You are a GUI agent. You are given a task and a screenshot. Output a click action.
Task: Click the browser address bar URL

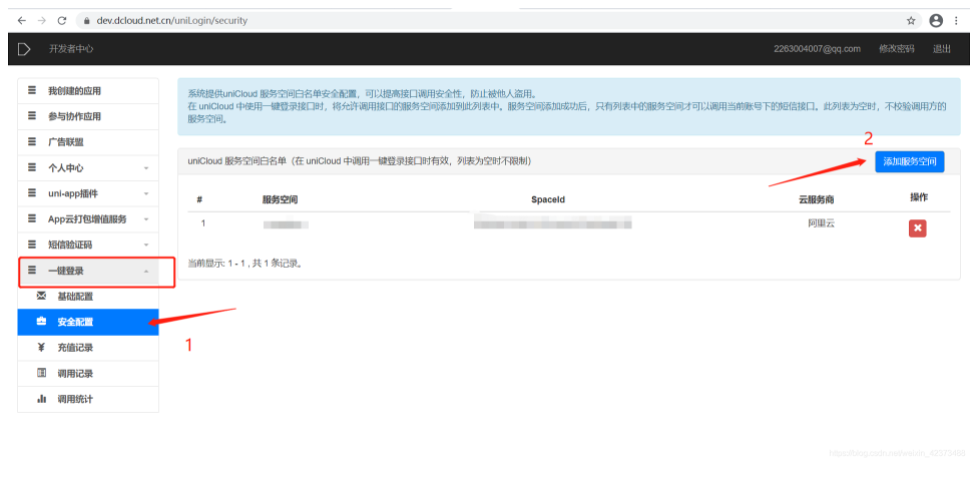[172, 20]
